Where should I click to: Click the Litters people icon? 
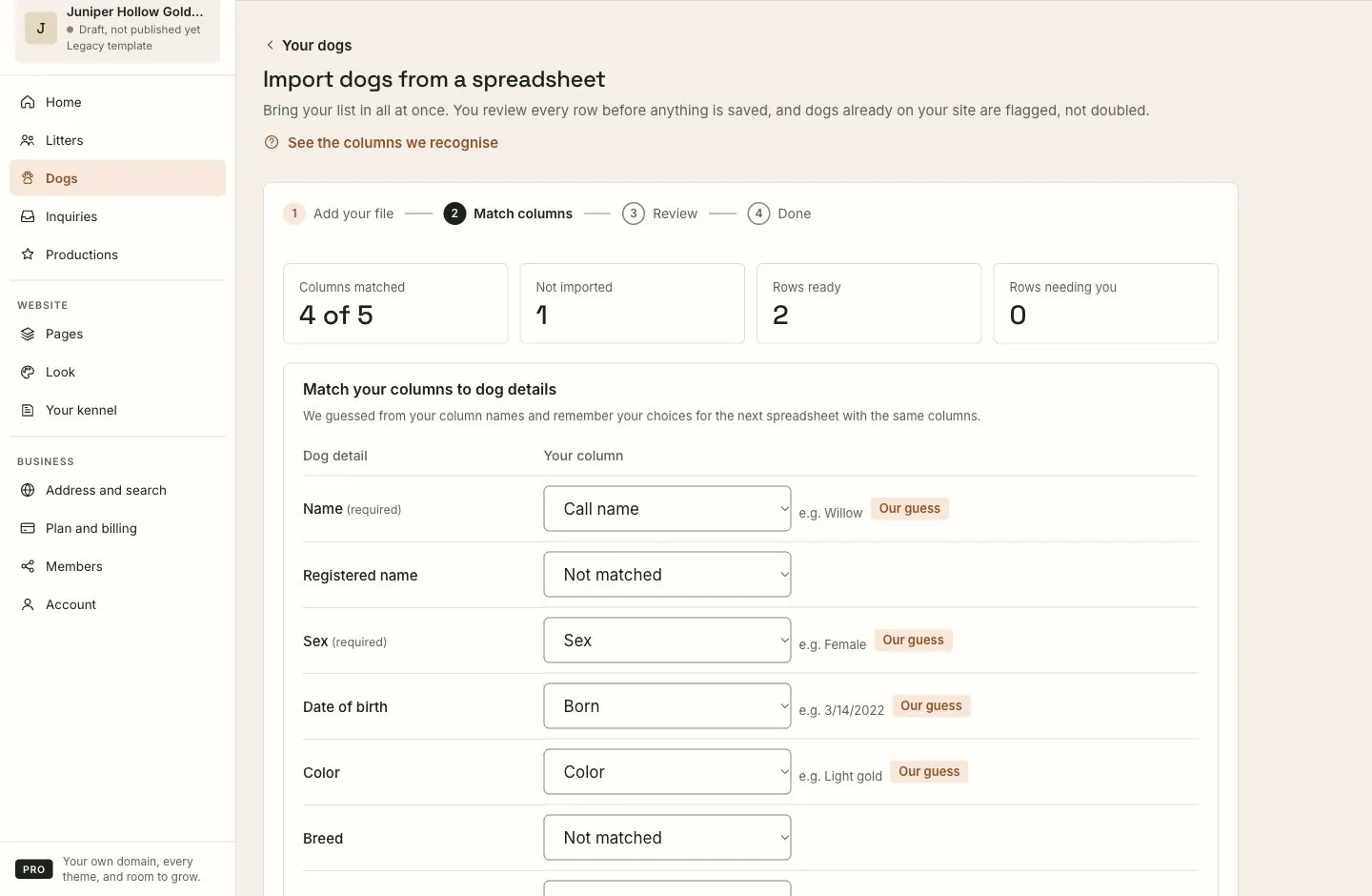pos(28,140)
